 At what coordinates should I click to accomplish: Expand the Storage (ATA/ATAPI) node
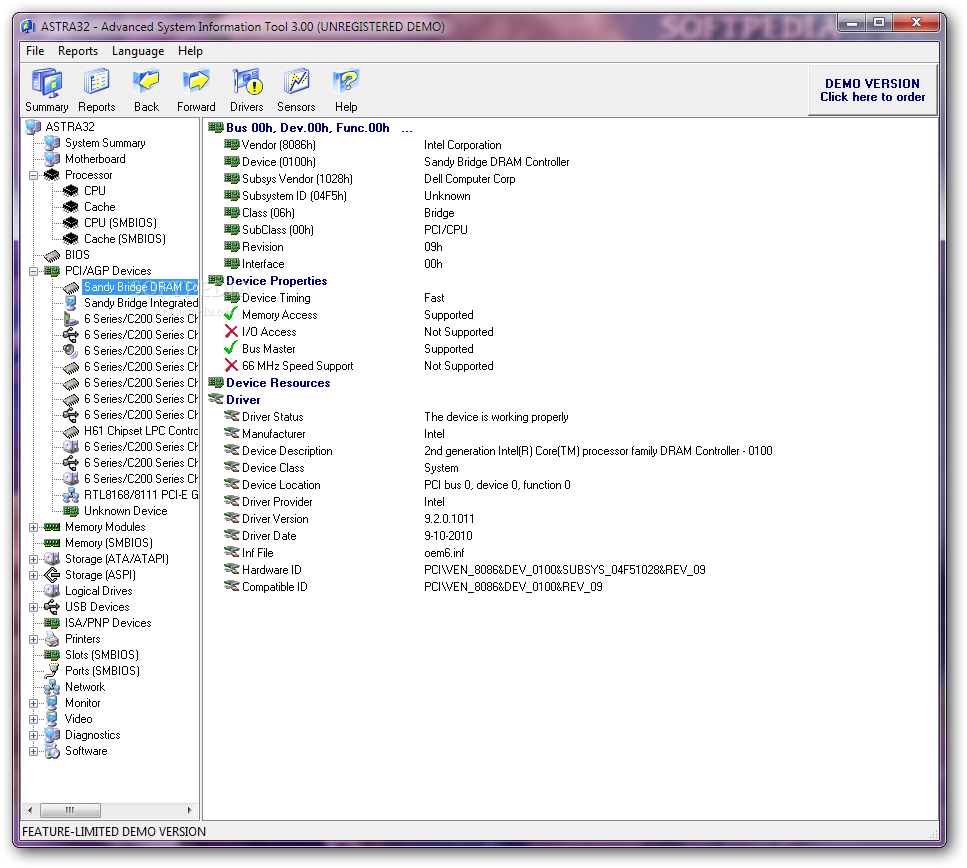click(33, 560)
